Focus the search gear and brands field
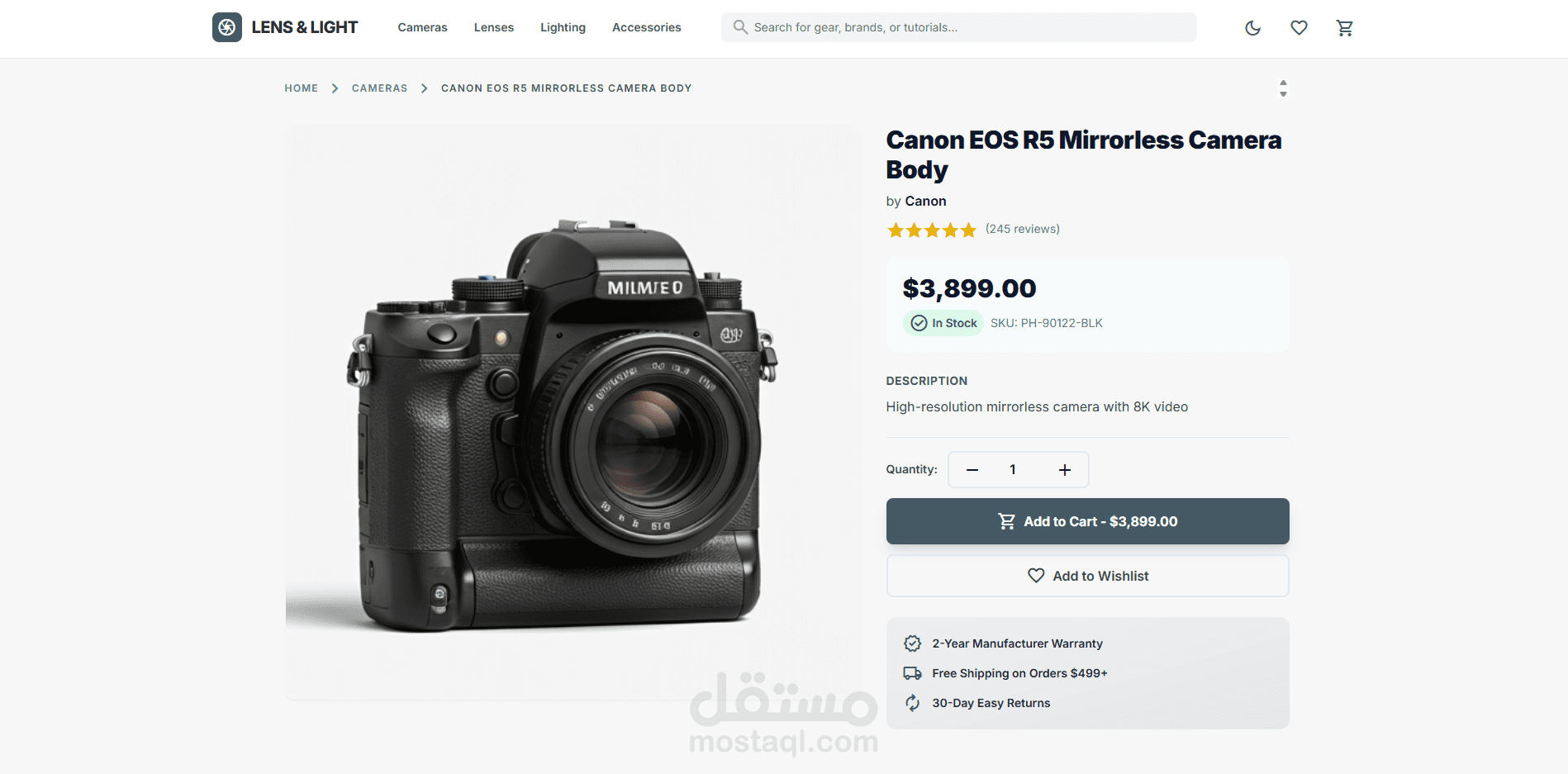 pyautogui.click(x=958, y=27)
